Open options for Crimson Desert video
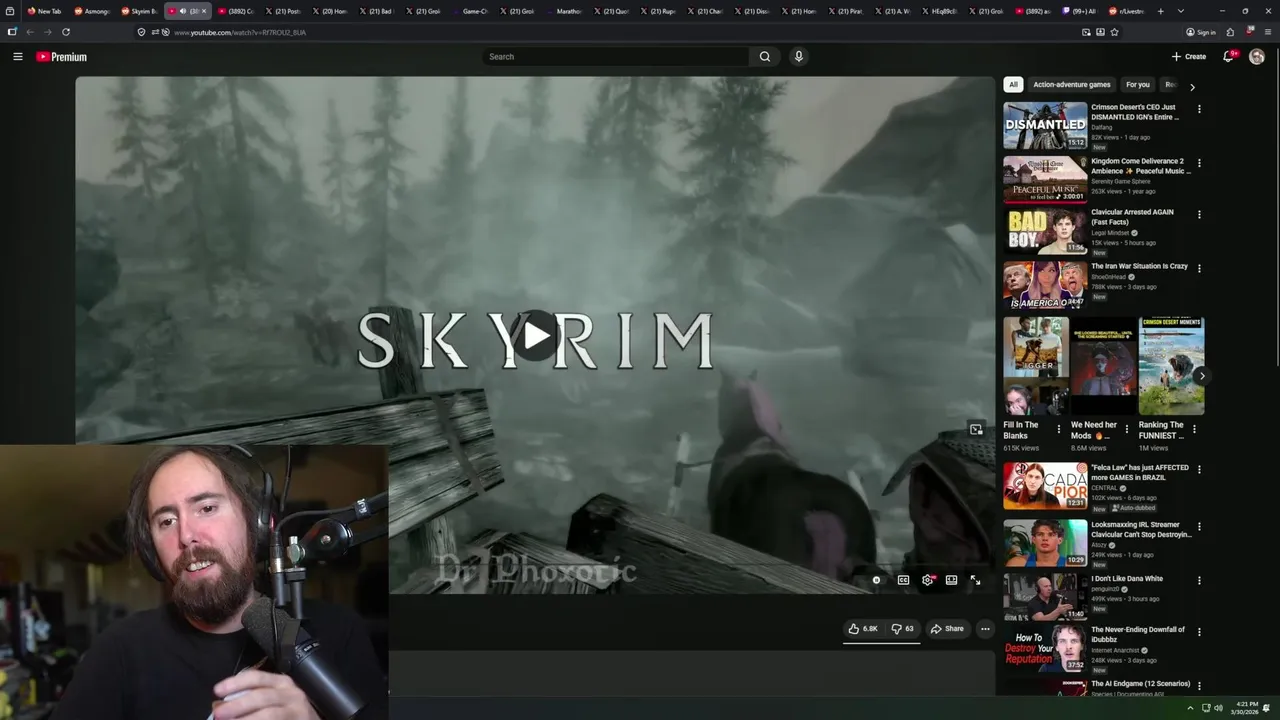 1199,109
